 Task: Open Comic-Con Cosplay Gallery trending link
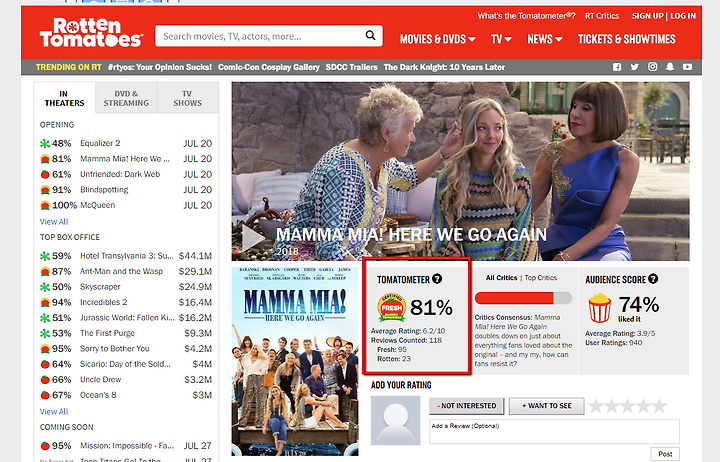coord(269,67)
